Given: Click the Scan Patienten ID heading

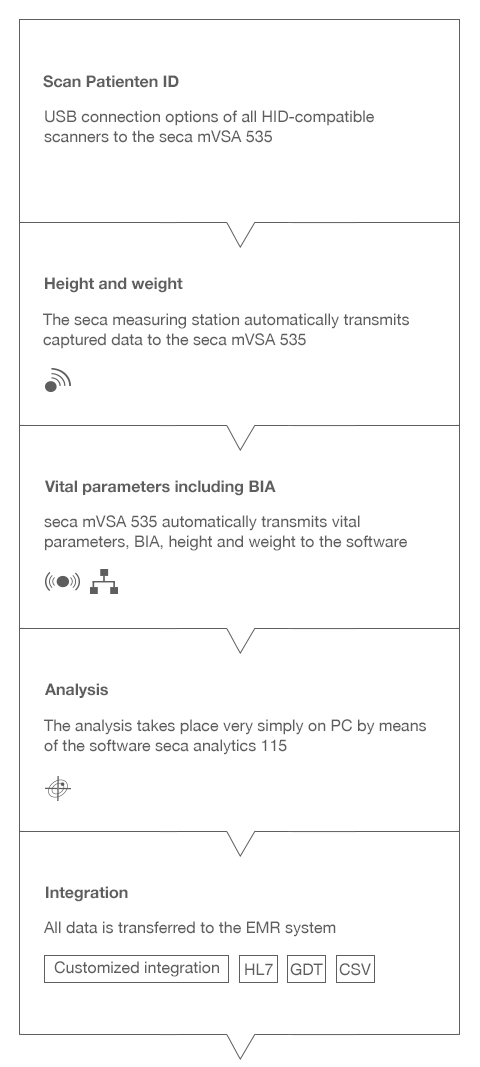Looking at the screenshot, I should click(x=111, y=82).
